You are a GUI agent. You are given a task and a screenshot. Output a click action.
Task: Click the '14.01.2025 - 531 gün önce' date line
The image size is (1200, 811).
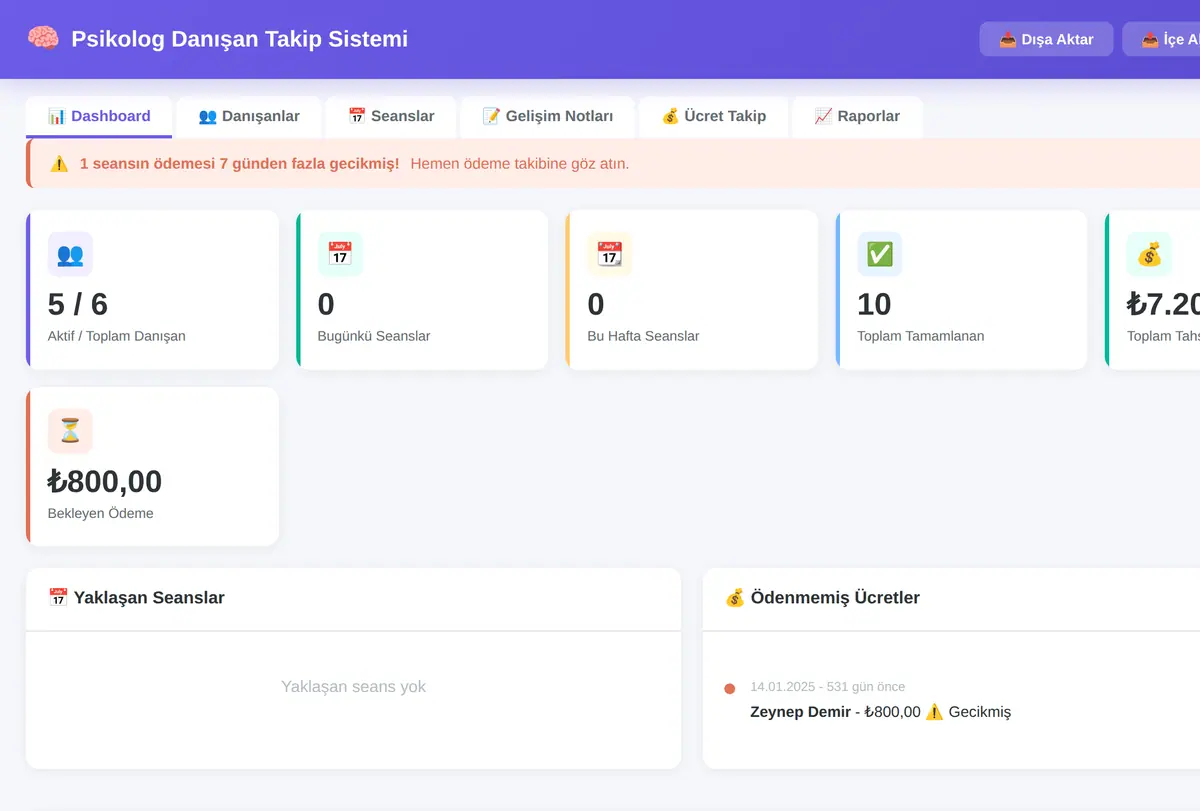pos(828,687)
